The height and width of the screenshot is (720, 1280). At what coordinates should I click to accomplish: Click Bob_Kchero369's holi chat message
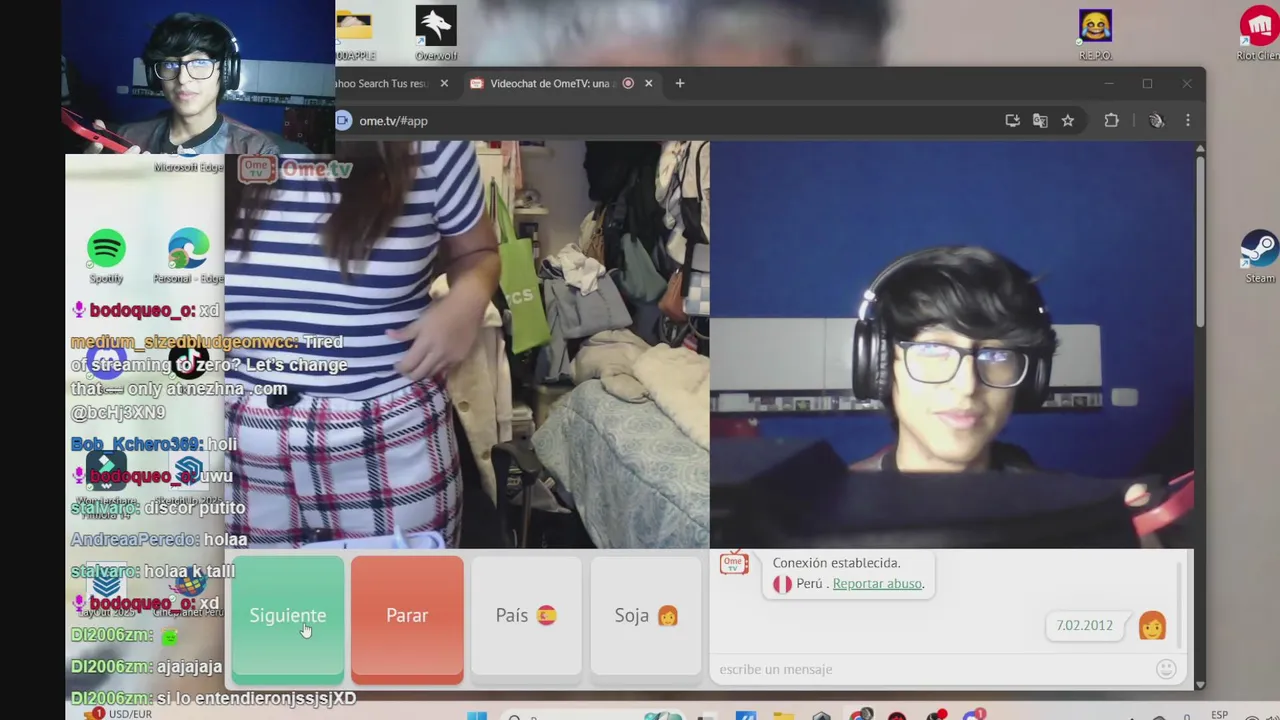(x=154, y=444)
